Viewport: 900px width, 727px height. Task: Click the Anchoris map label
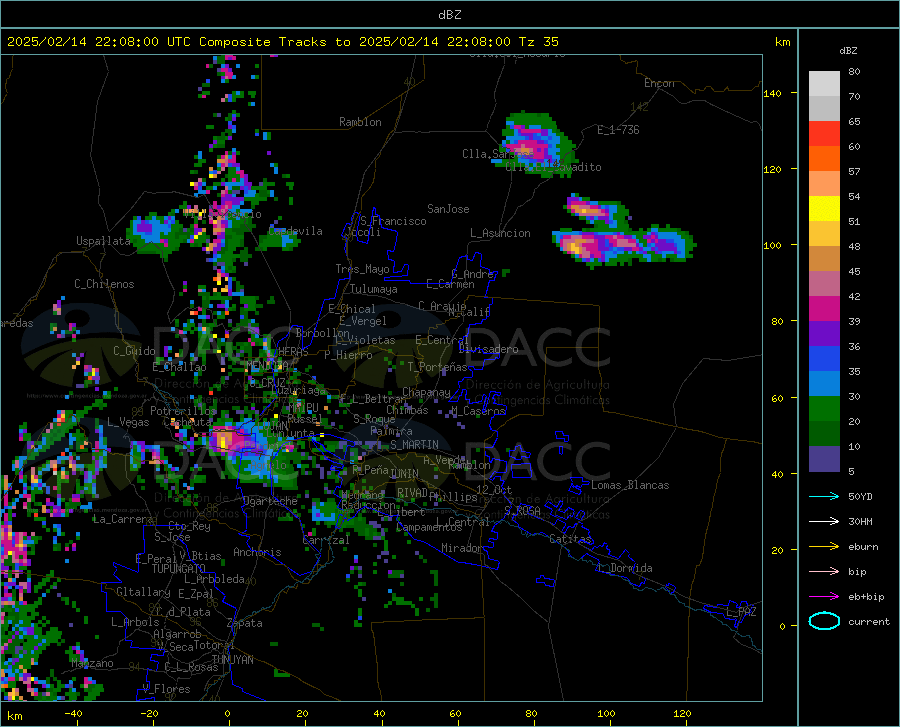click(257, 552)
